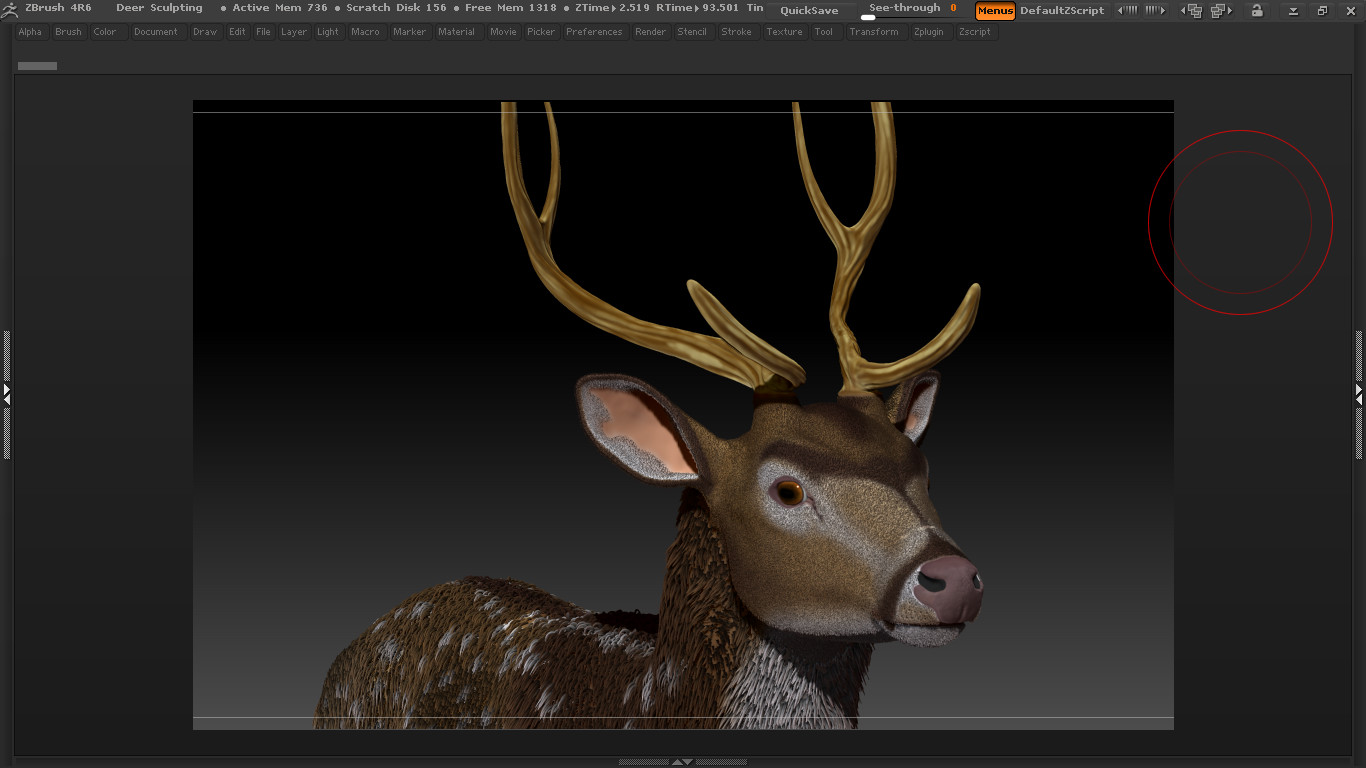Select the next UI layout icon
Image resolution: width=1366 pixels, height=768 pixels.
1221,9
